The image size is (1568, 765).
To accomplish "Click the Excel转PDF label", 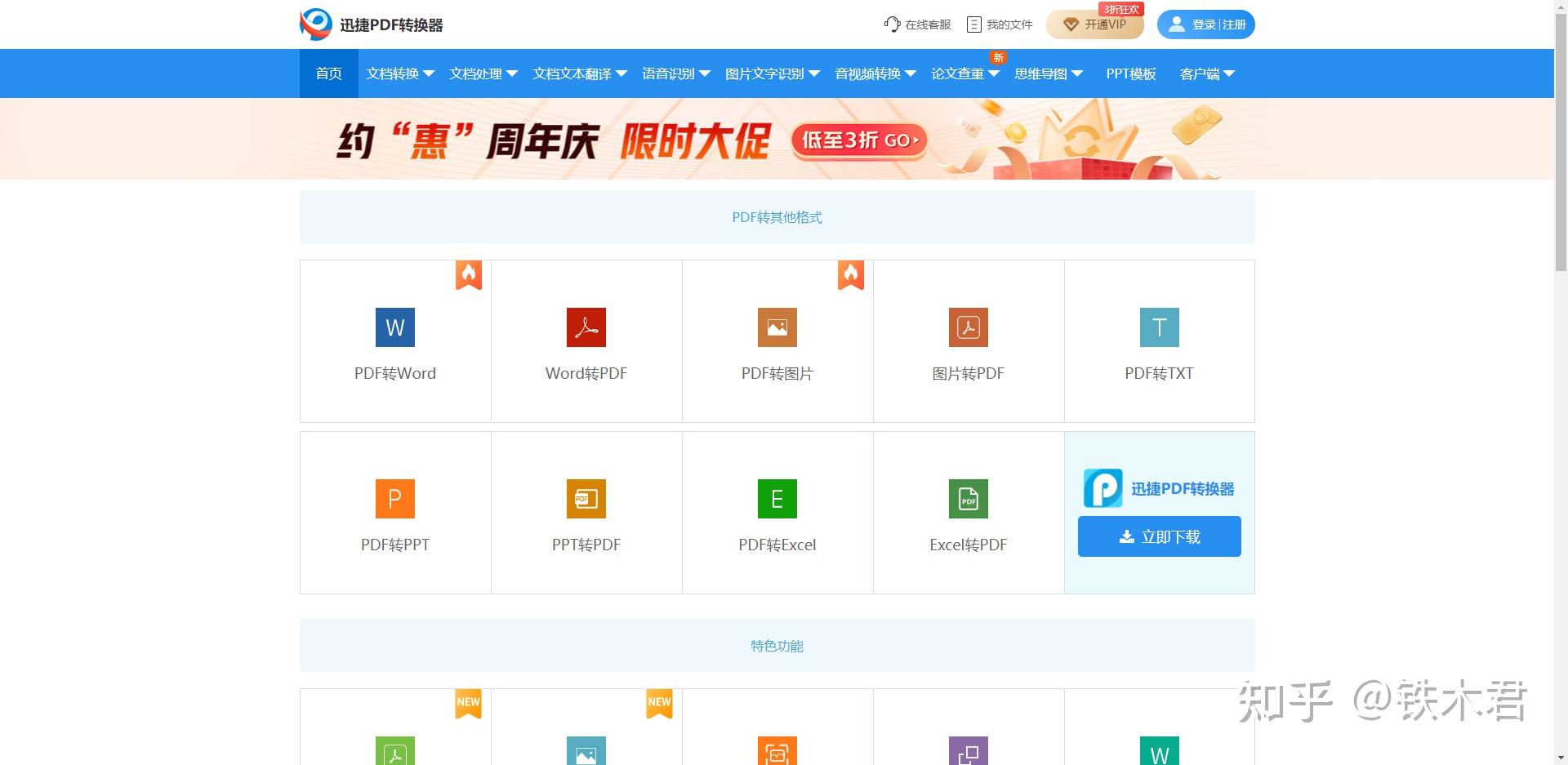I will 969,545.
